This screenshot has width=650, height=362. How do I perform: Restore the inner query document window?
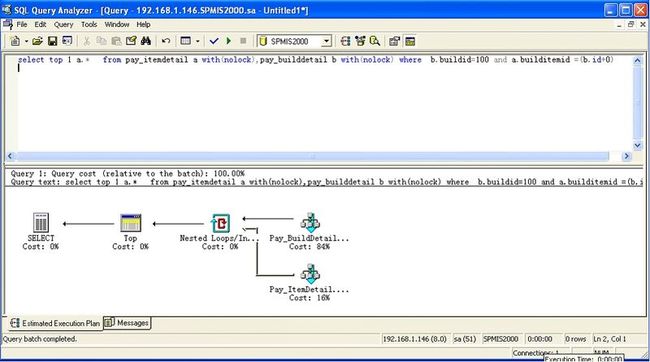tap(631, 25)
